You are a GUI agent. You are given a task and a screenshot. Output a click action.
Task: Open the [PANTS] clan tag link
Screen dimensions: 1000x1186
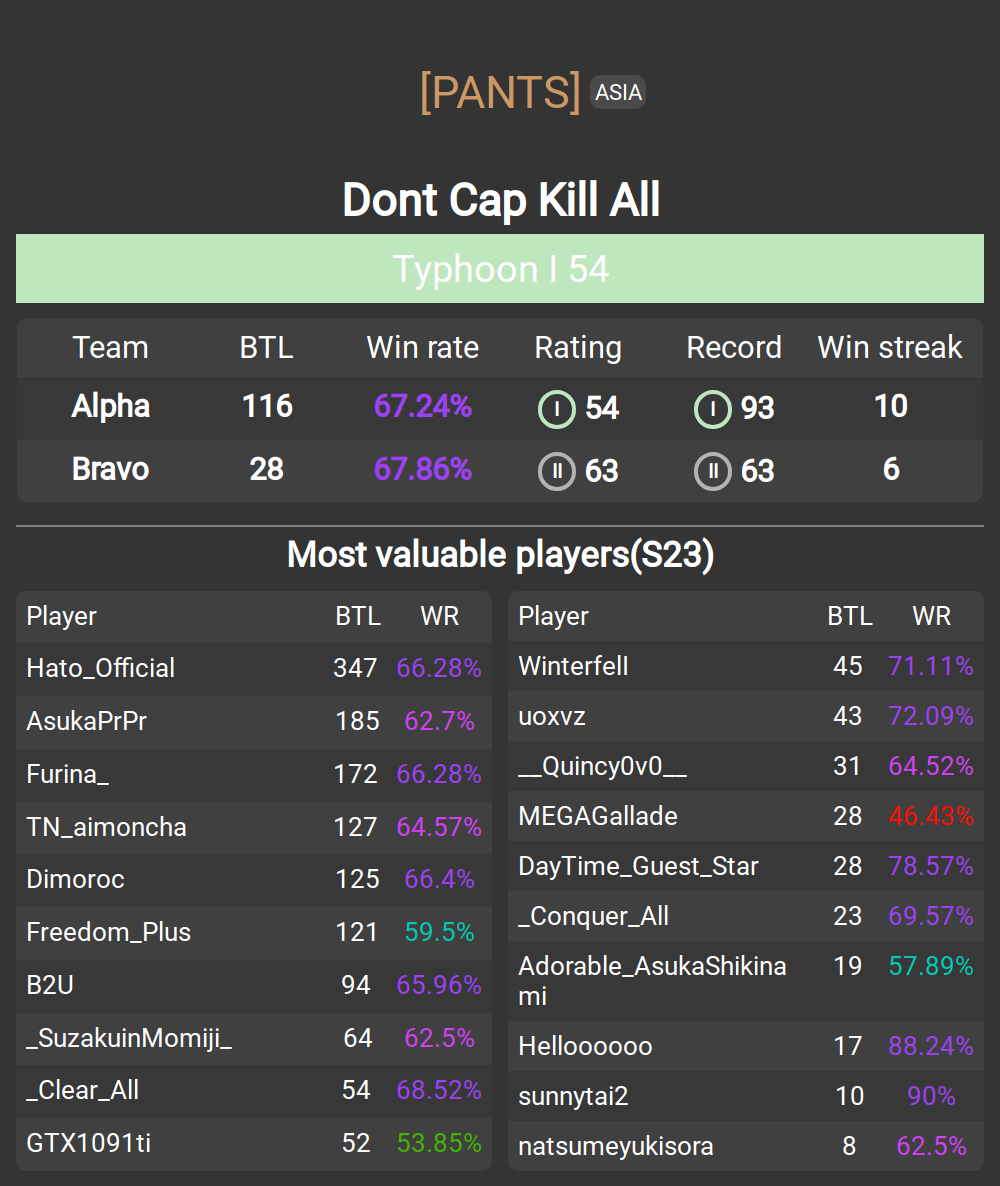(x=500, y=93)
